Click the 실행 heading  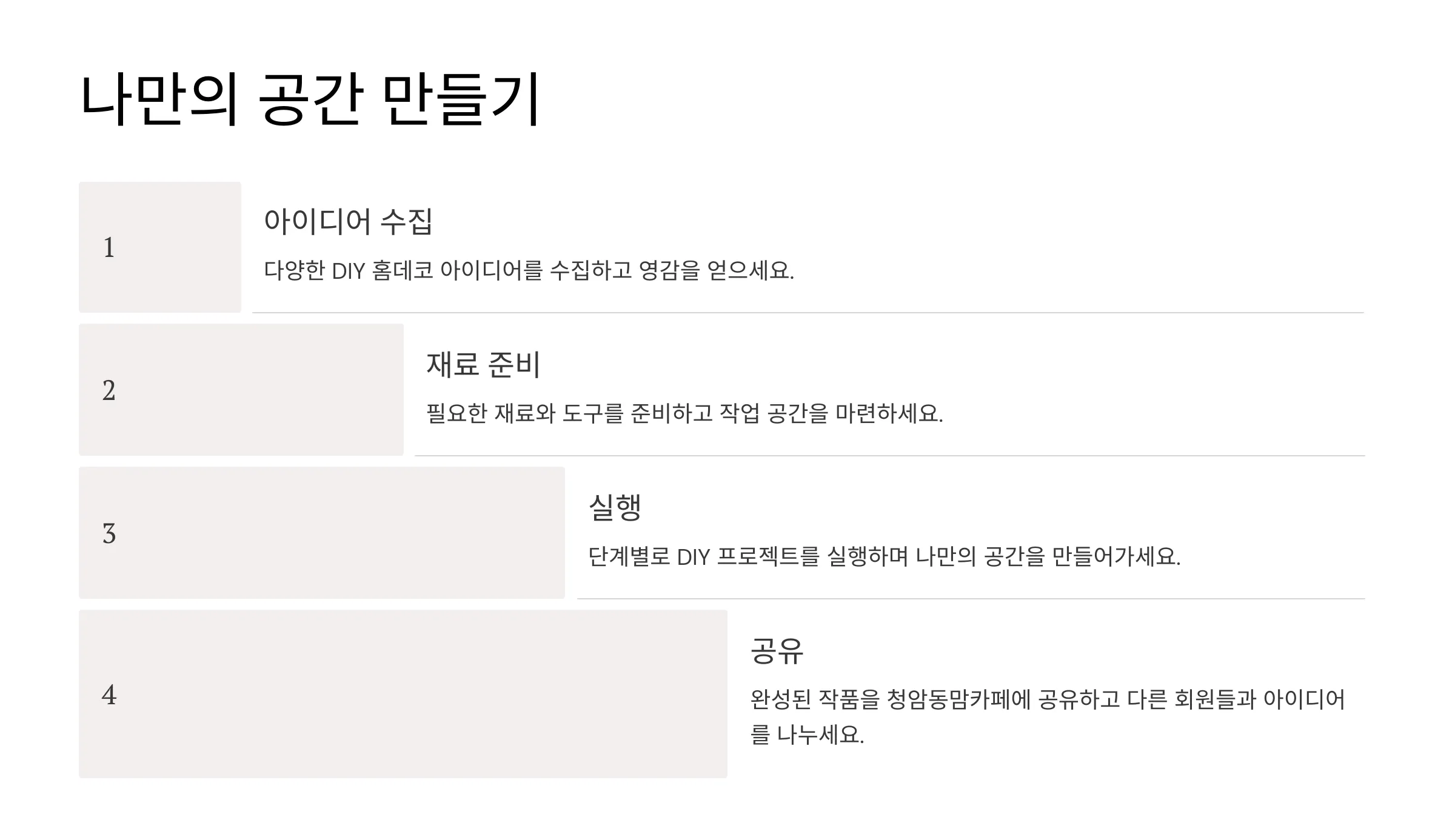[615, 507]
